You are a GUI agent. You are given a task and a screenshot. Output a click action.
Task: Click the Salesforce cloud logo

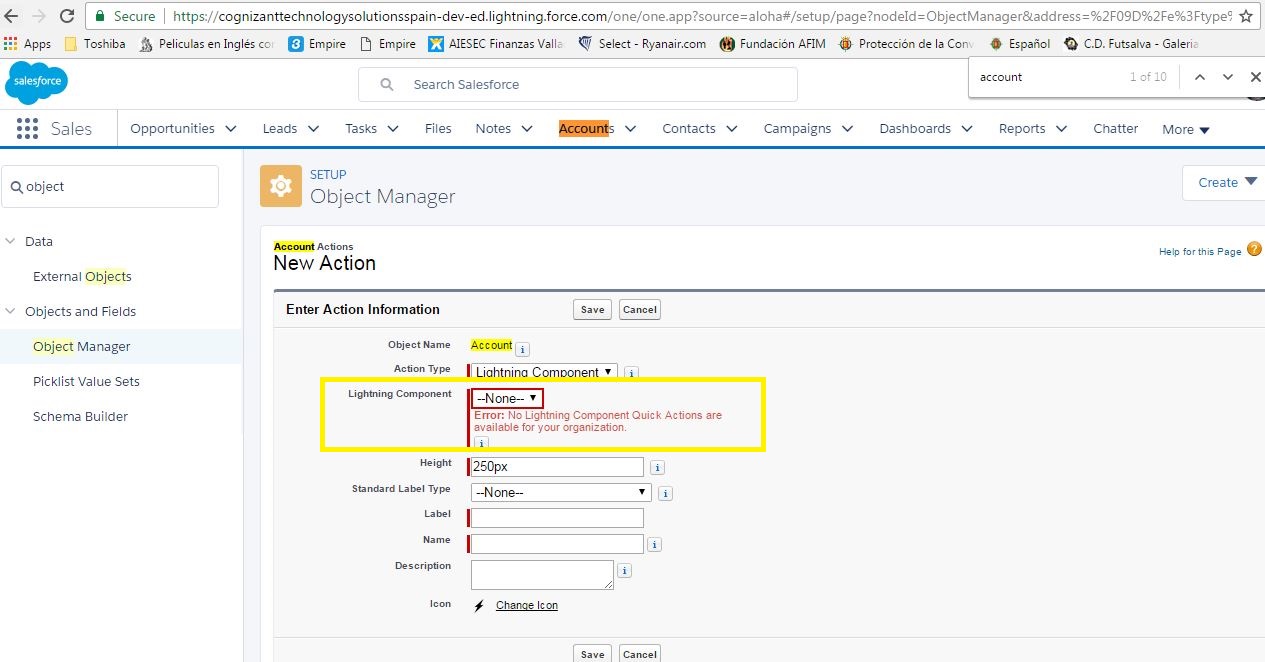36,83
